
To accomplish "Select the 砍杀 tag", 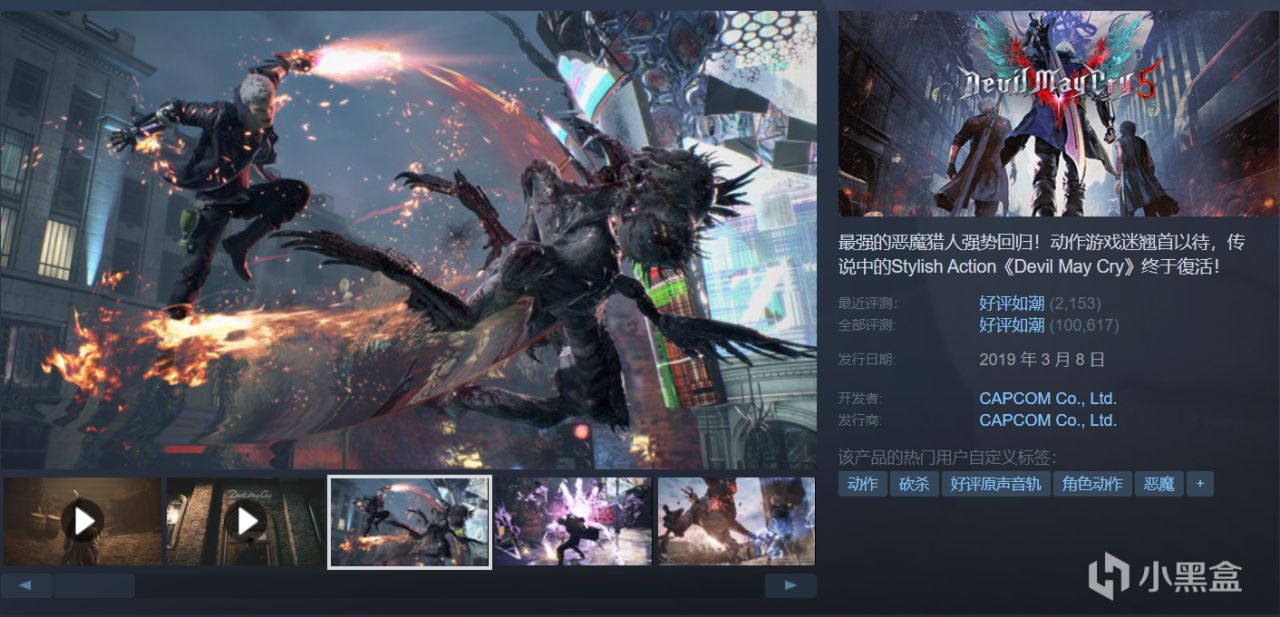I will (914, 484).
